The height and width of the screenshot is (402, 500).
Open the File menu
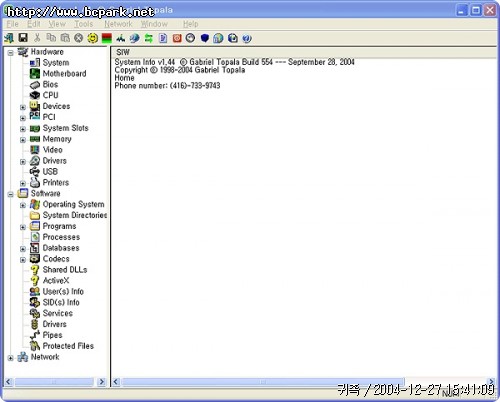tap(13, 24)
